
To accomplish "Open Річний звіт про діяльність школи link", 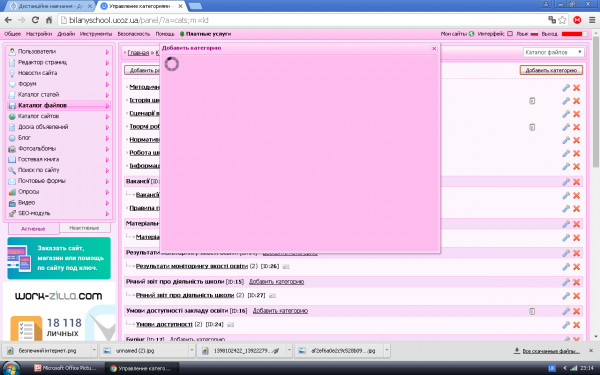I will (185, 295).
